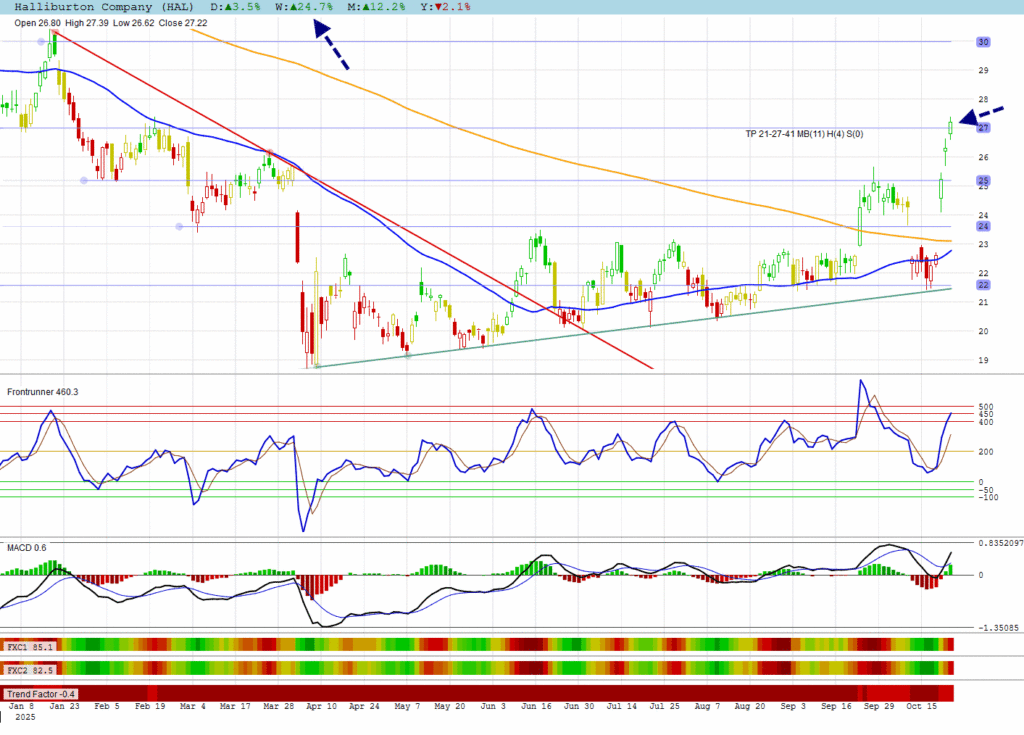Click the Frontrunner 460.3 indicator label
Image resolution: width=1024 pixels, height=735 pixels.
click(42, 391)
